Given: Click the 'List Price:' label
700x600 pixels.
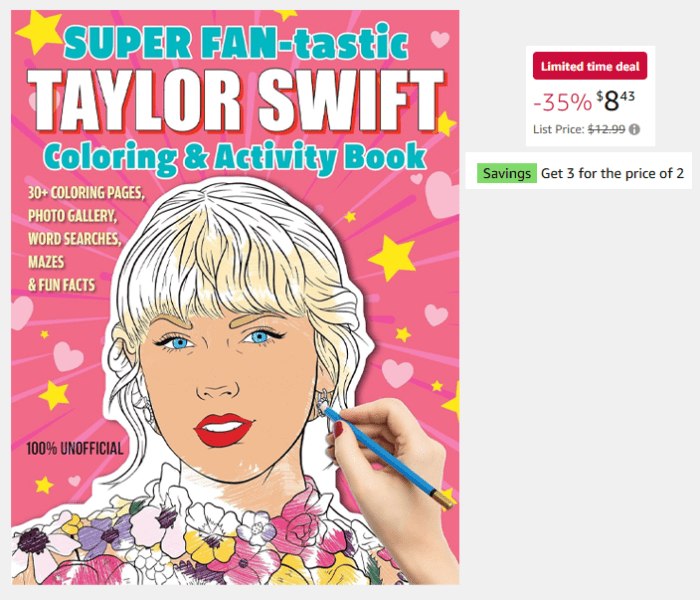Looking at the screenshot, I should [558, 129].
